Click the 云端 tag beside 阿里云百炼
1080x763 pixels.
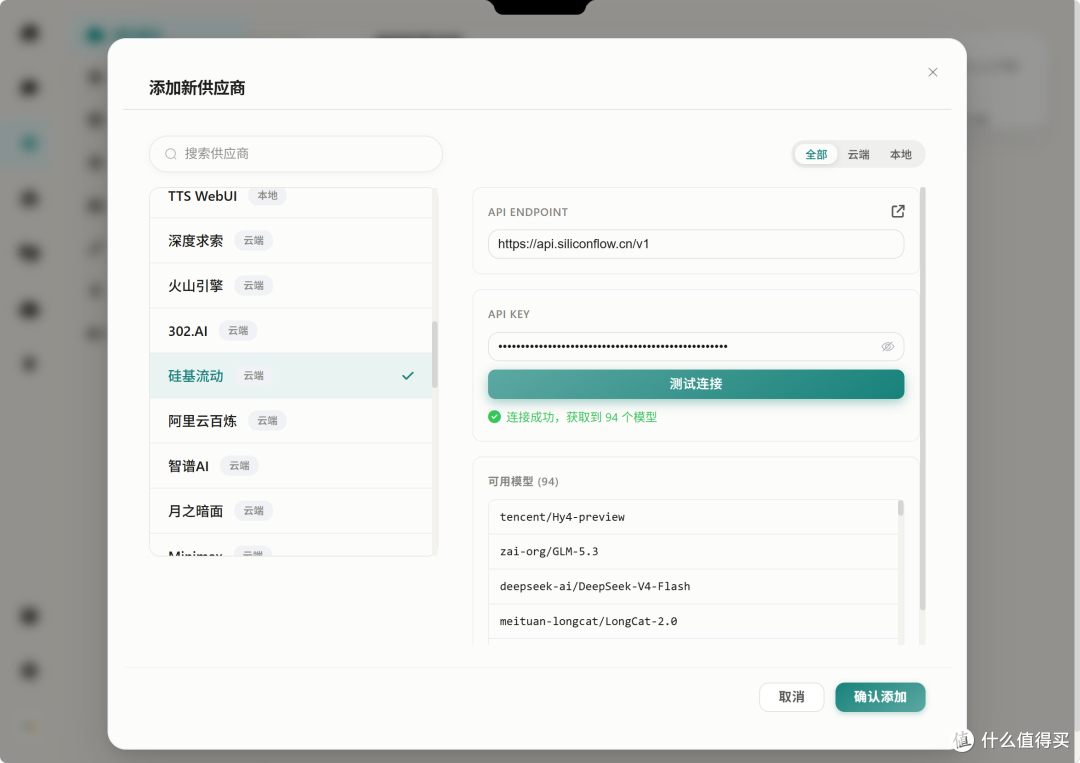(267, 421)
